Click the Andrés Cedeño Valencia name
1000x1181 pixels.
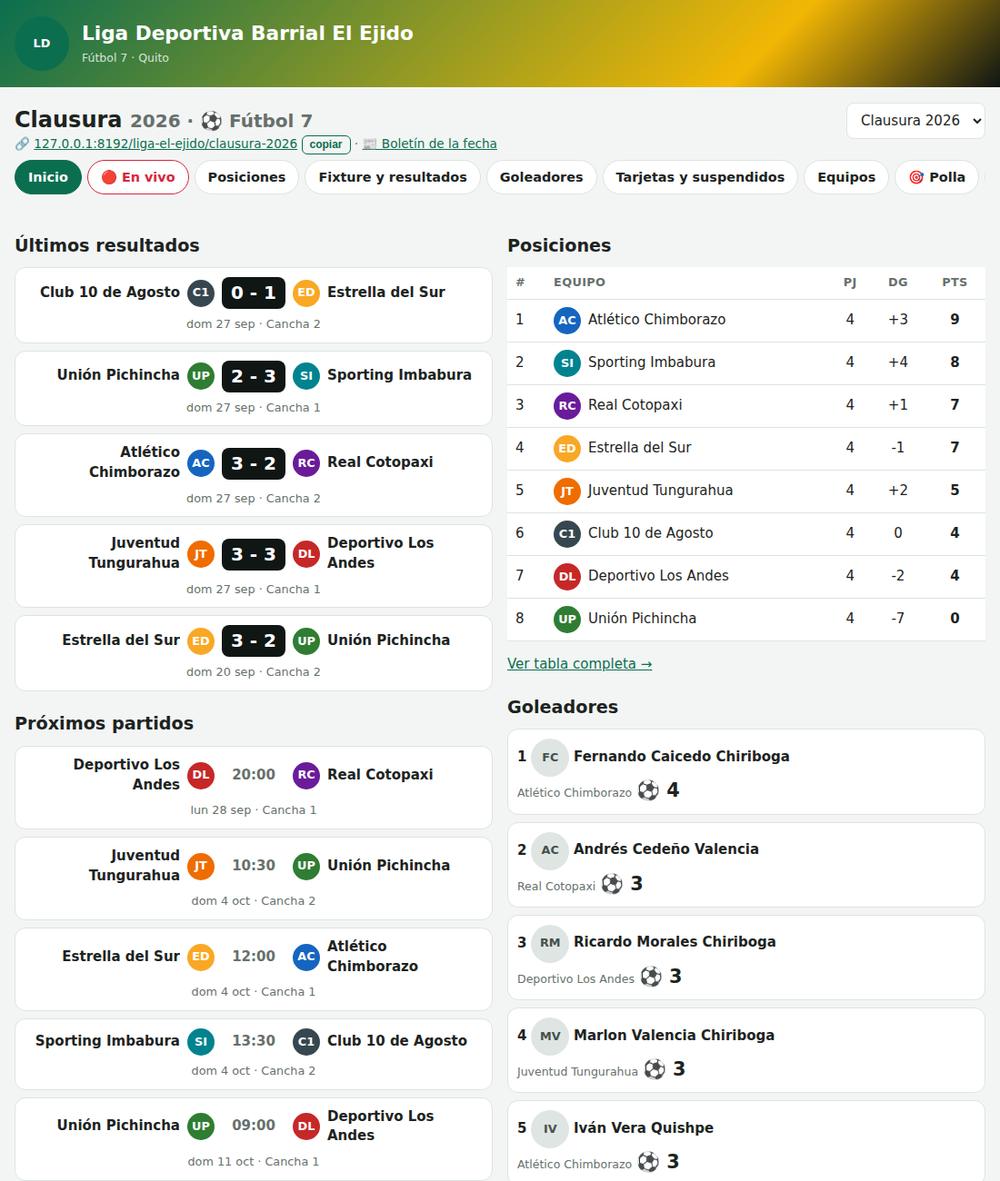[x=666, y=849]
